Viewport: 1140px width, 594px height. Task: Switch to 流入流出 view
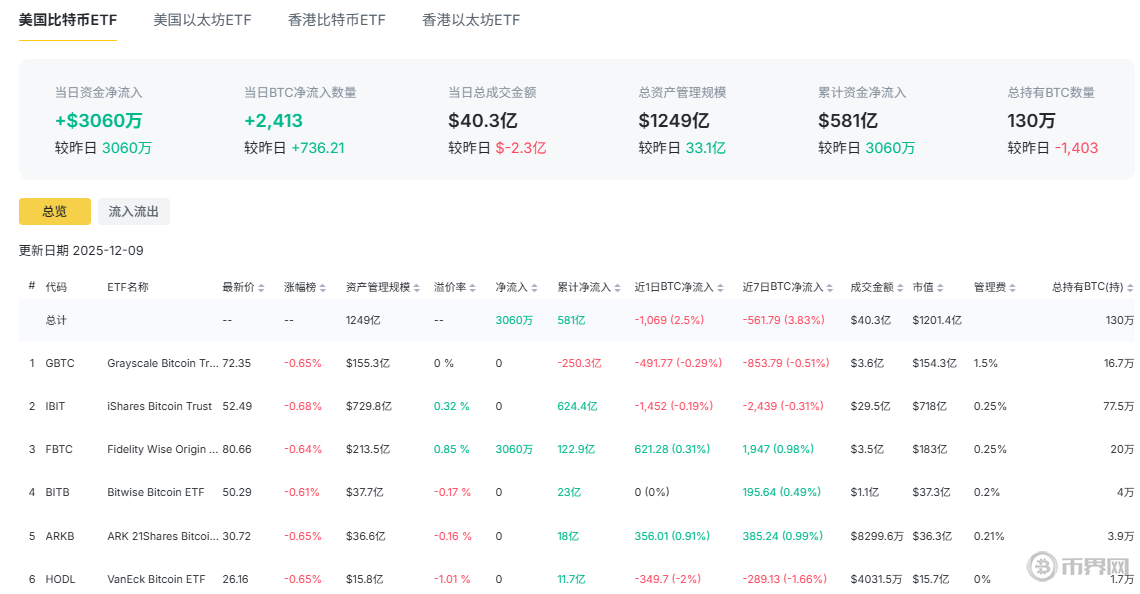coord(134,211)
